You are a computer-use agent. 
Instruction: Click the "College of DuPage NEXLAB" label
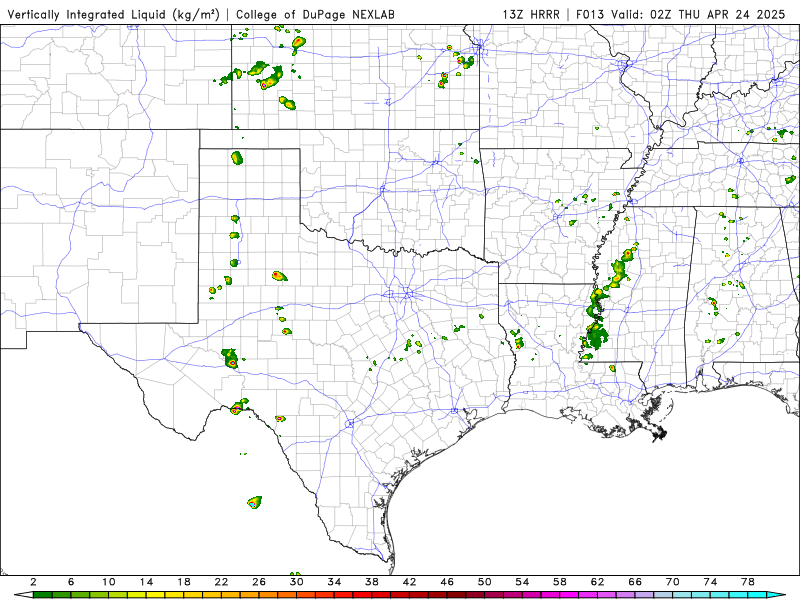pyautogui.click(x=315, y=15)
